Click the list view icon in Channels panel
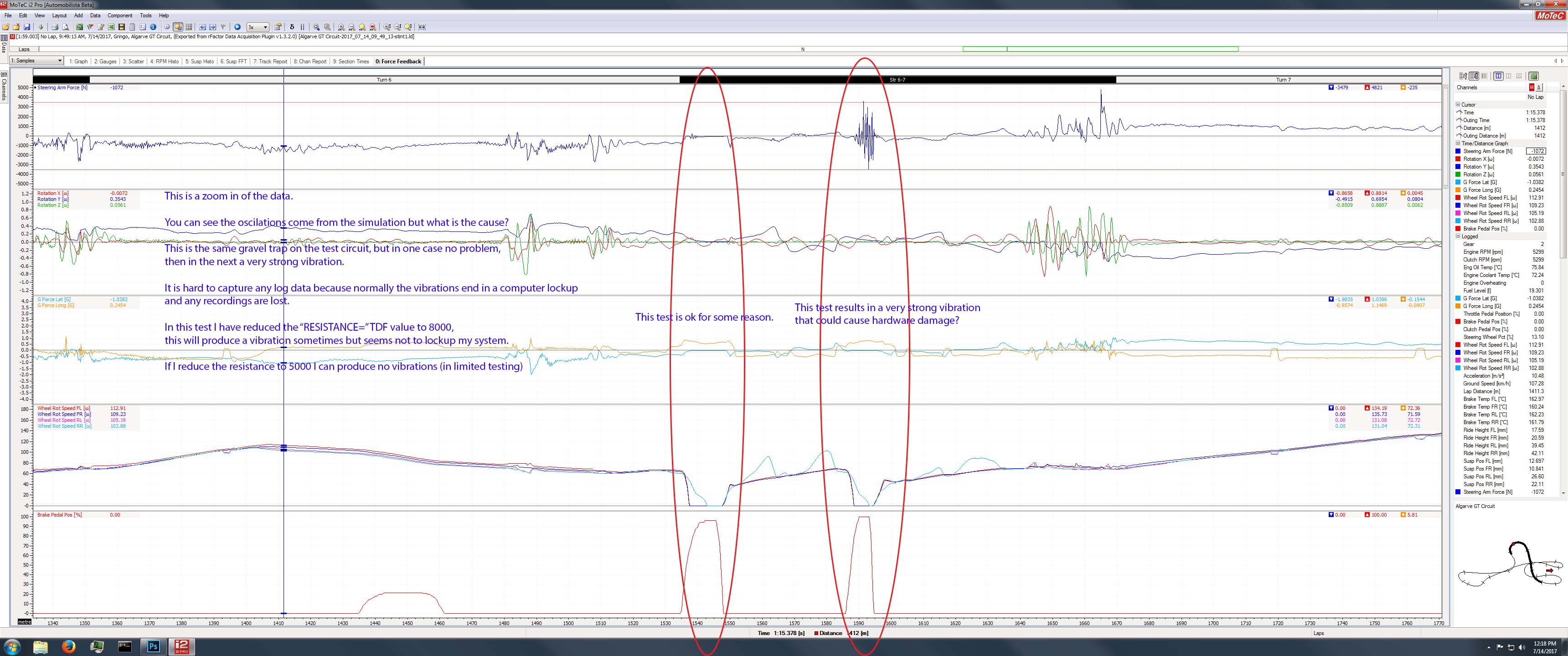Screen dimensions: 1568x656 click(x=1484, y=76)
